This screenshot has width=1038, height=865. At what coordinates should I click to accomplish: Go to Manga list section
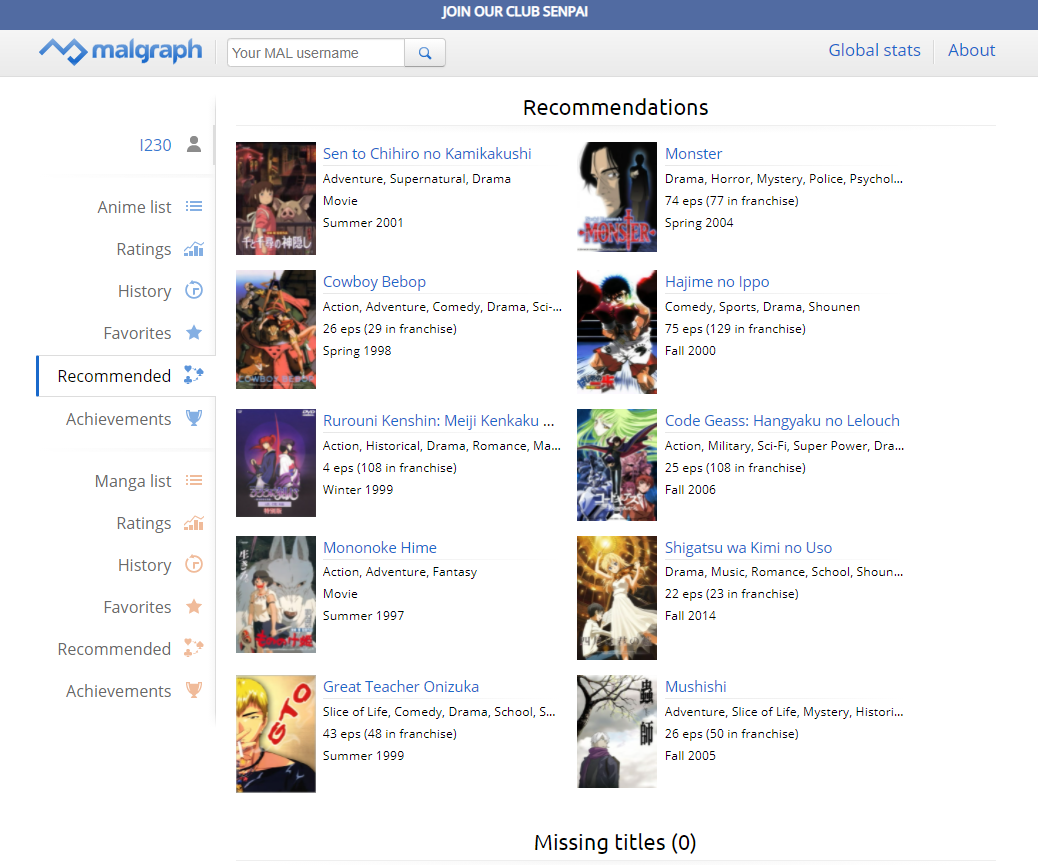click(133, 481)
